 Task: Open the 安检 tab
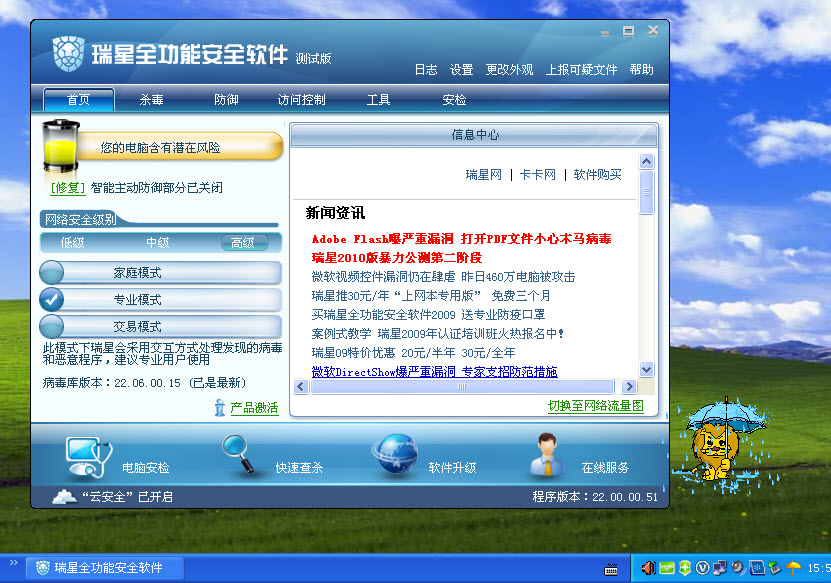[x=454, y=100]
